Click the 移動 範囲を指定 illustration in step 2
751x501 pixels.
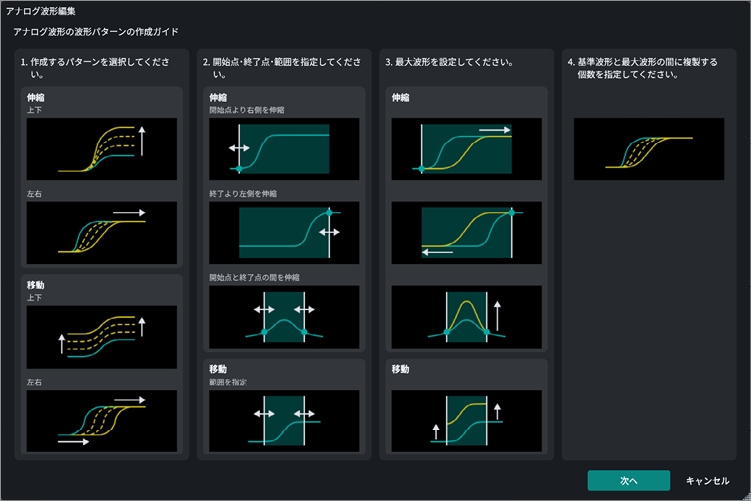coord(284,421)
